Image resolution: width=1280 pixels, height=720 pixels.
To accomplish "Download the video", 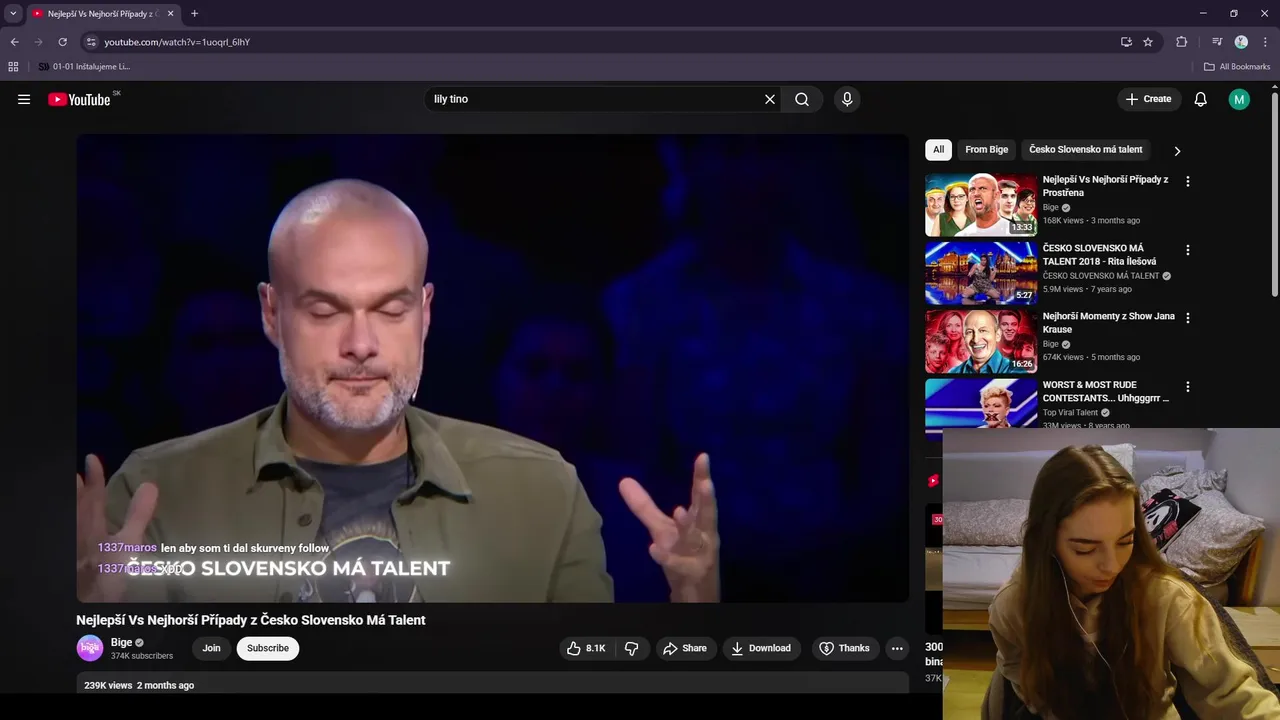I will [x=761, y=648].
